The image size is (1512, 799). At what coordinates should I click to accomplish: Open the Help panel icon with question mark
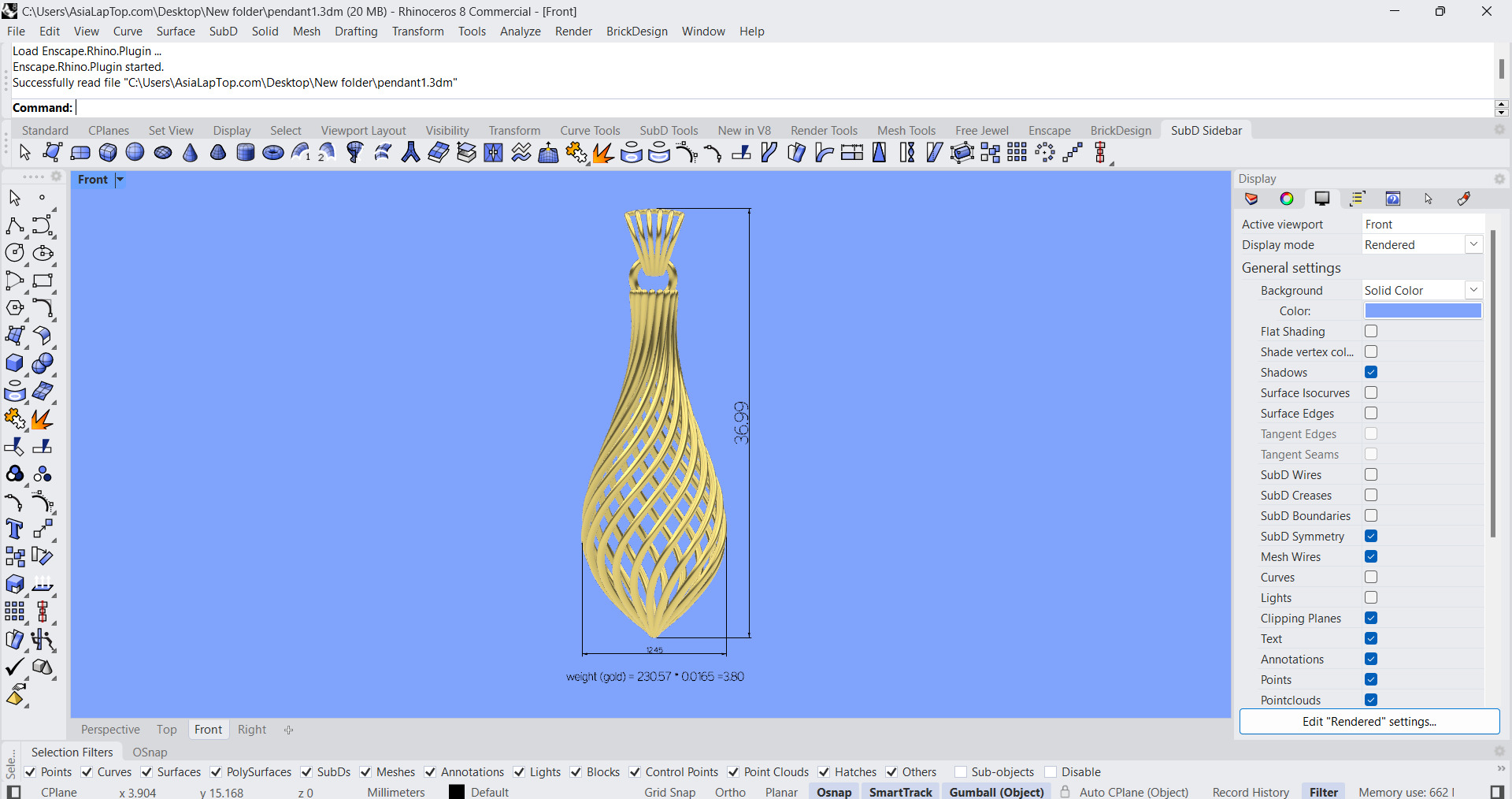(x=1393, y=199)
